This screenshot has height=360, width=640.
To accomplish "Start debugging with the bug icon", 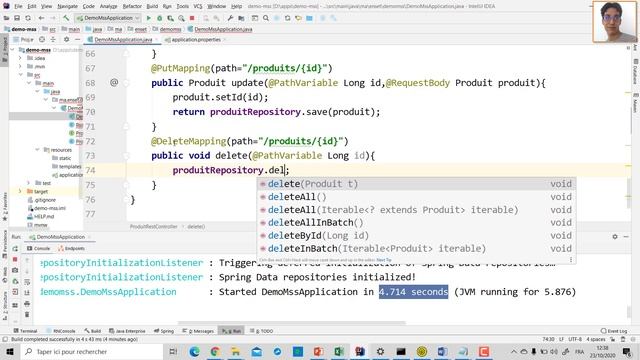I will click(x=160, y=18).
